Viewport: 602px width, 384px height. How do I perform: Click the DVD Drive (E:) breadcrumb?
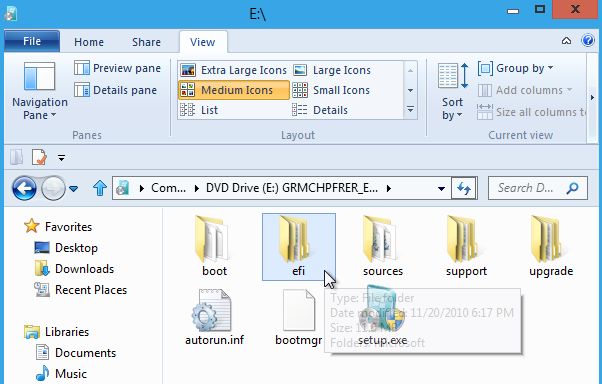[x=292, y=188]
